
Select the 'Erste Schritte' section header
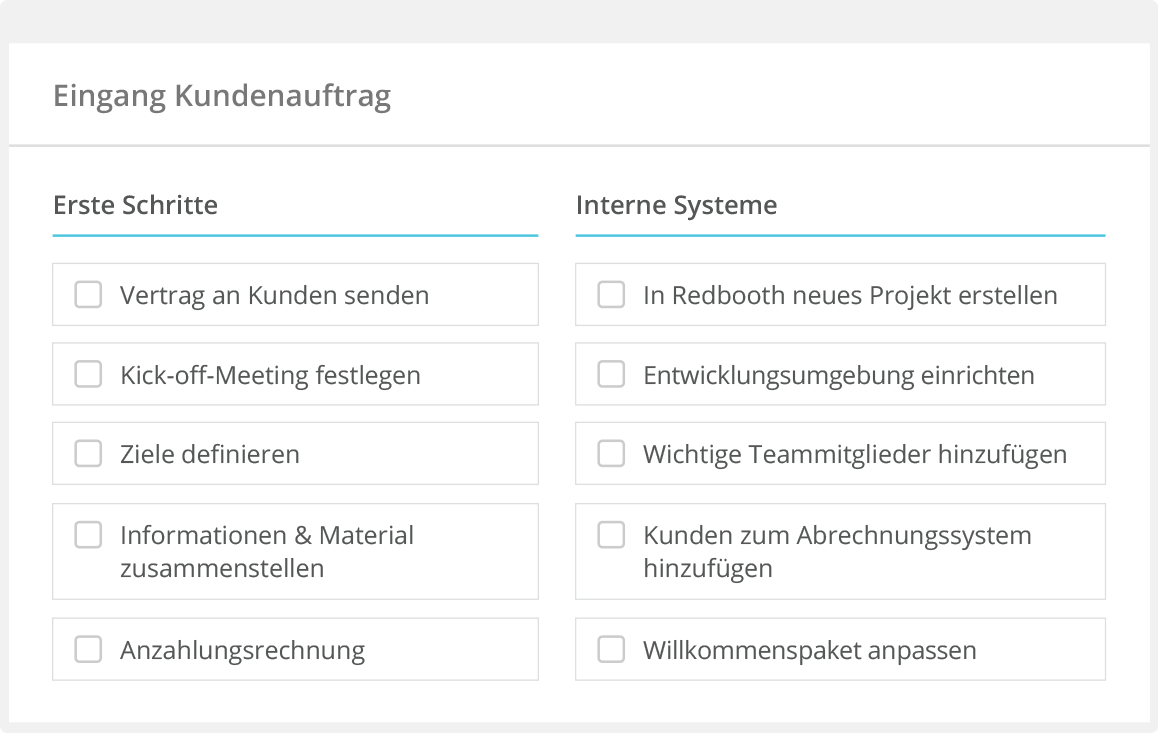[x=135, y=205]
